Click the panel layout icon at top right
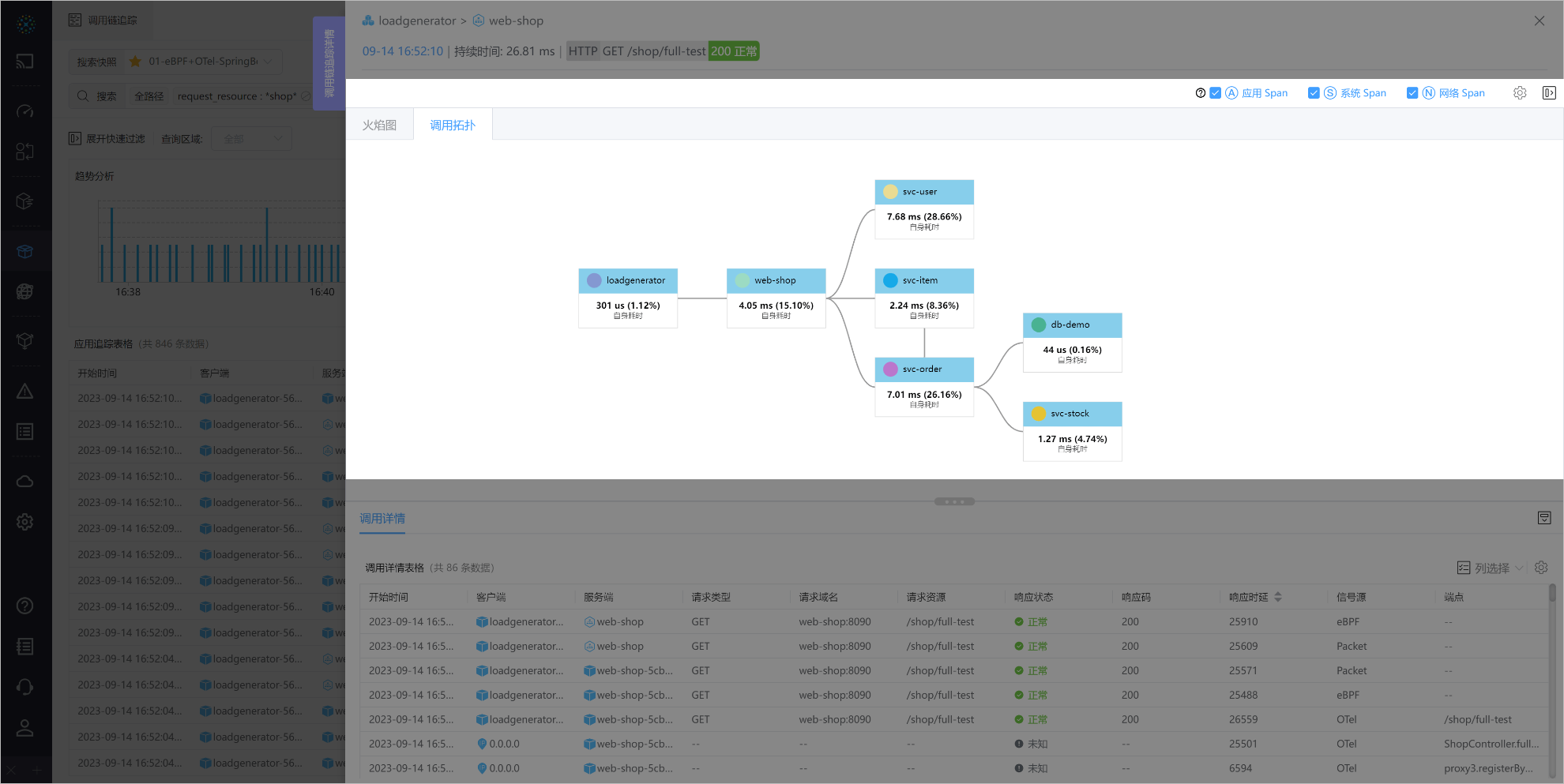Viewport: 1564px width, 784px height. [1549, 93]
